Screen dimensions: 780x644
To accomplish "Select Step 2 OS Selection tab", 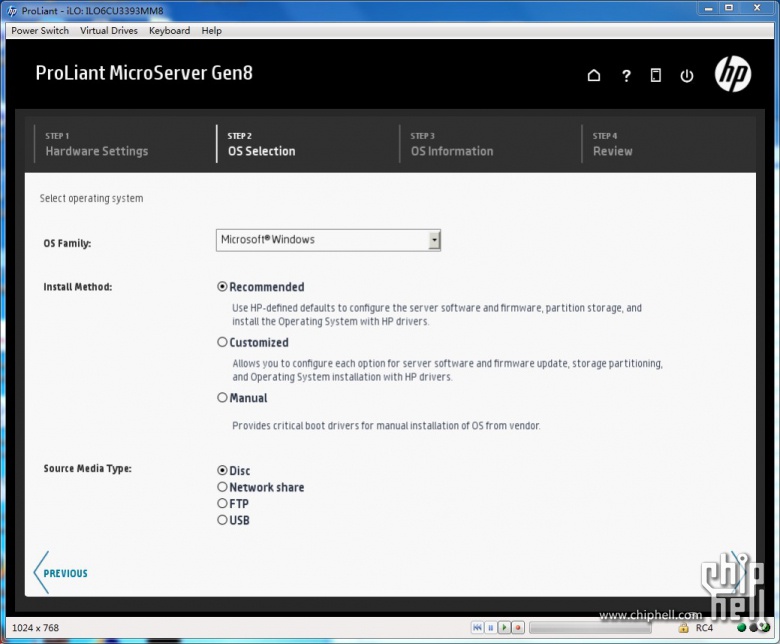I will [262, 144].
